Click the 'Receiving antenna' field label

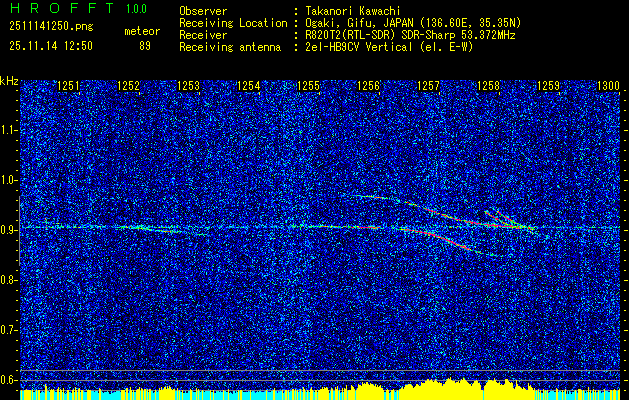[230, 47]
